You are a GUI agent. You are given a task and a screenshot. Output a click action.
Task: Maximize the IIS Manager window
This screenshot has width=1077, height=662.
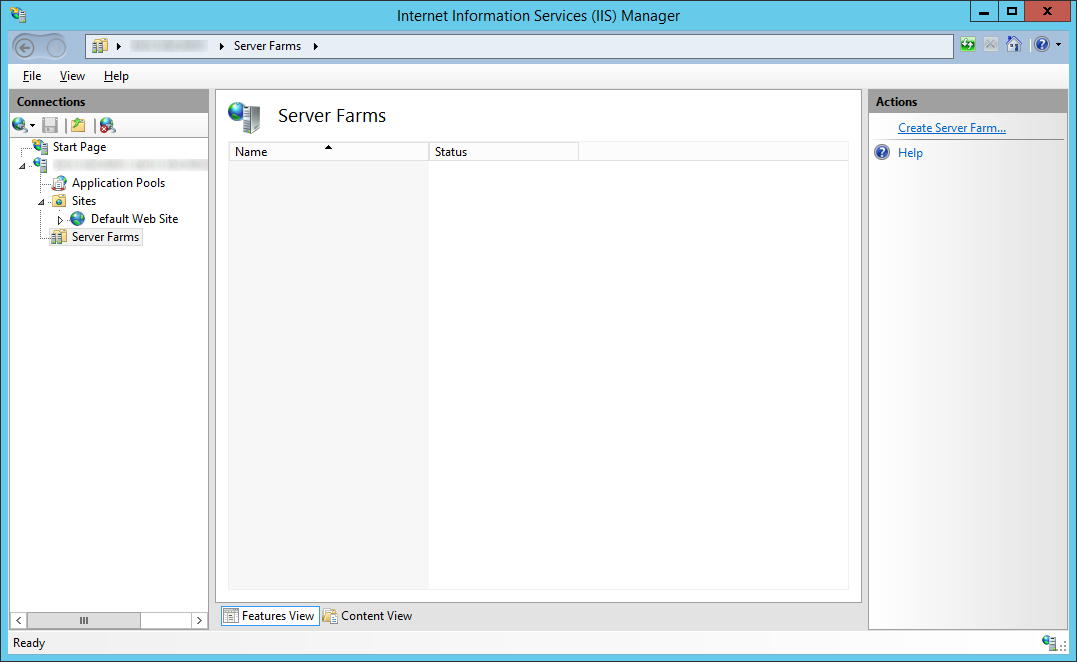coord(1011,11)
